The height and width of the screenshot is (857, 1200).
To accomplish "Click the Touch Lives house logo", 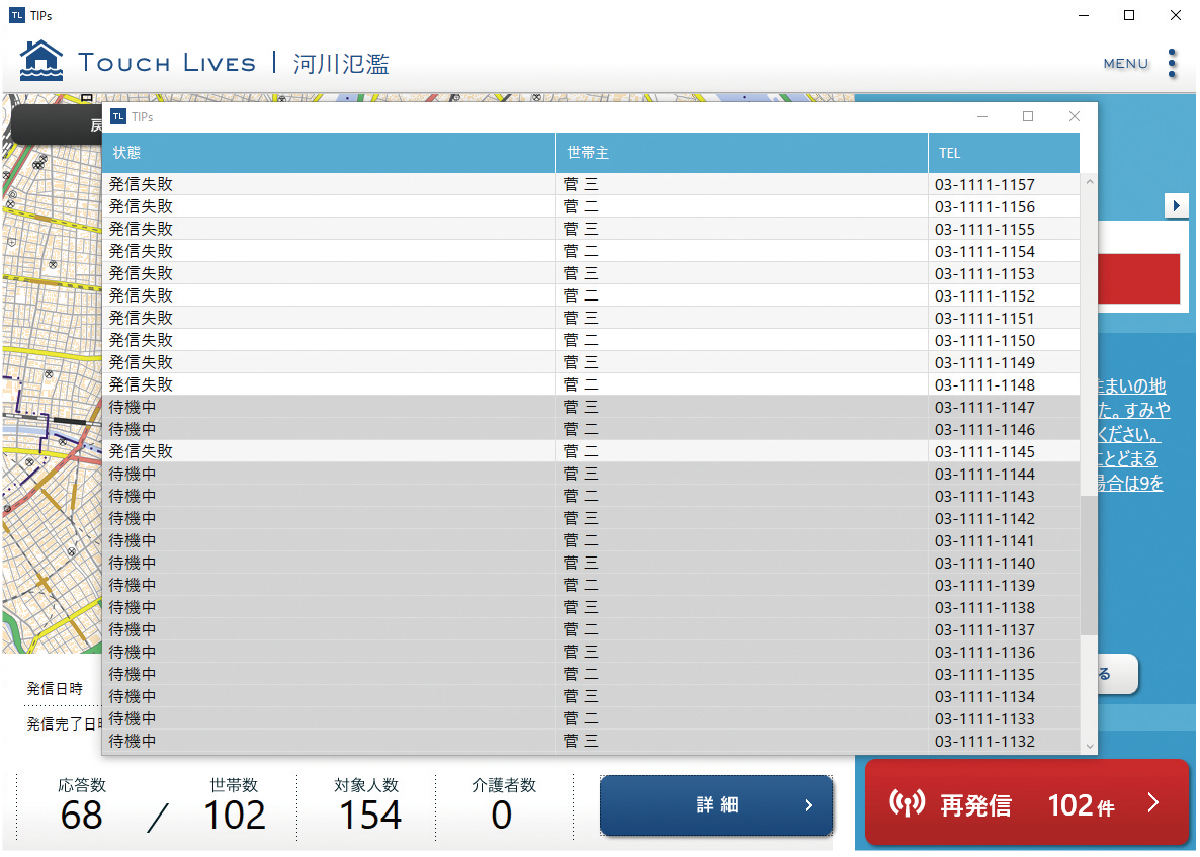I will pos(41,61).
